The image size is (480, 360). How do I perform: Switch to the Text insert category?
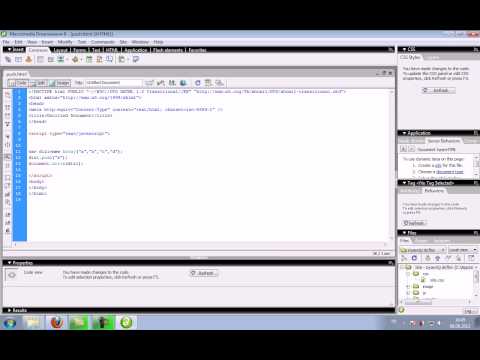(96, 50)
